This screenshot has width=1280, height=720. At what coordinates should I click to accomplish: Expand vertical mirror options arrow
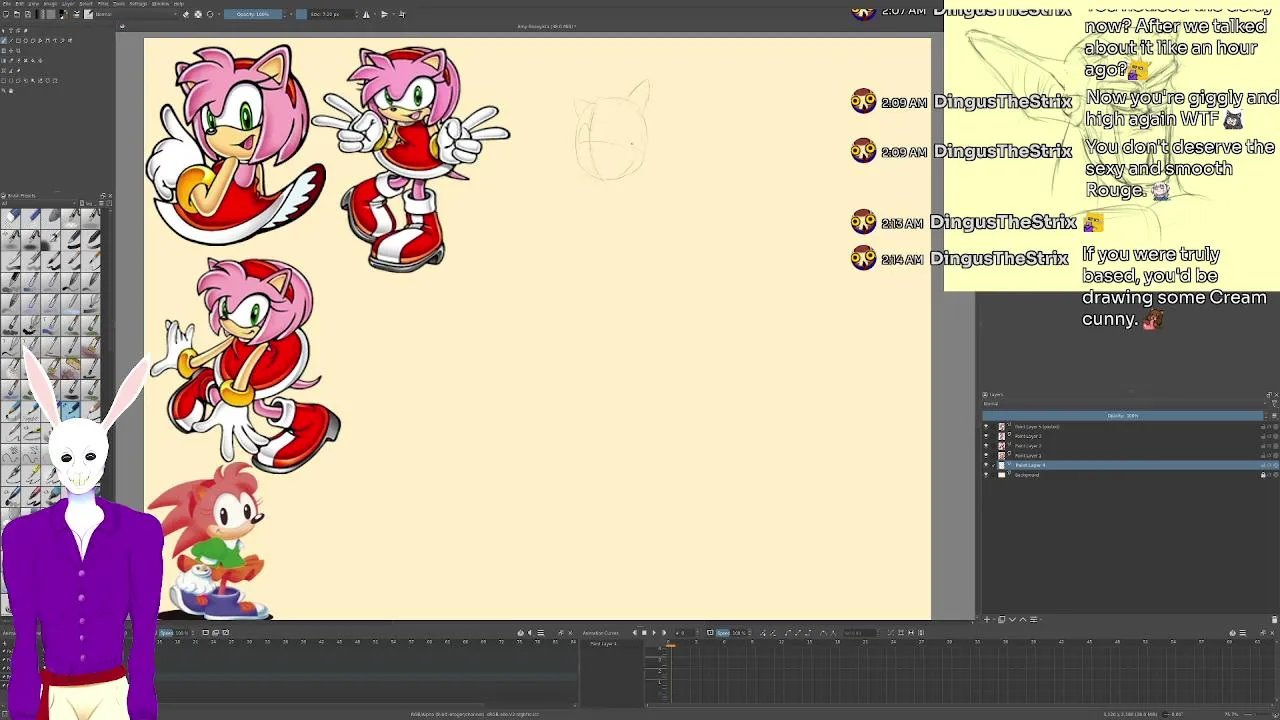(393, 14)
